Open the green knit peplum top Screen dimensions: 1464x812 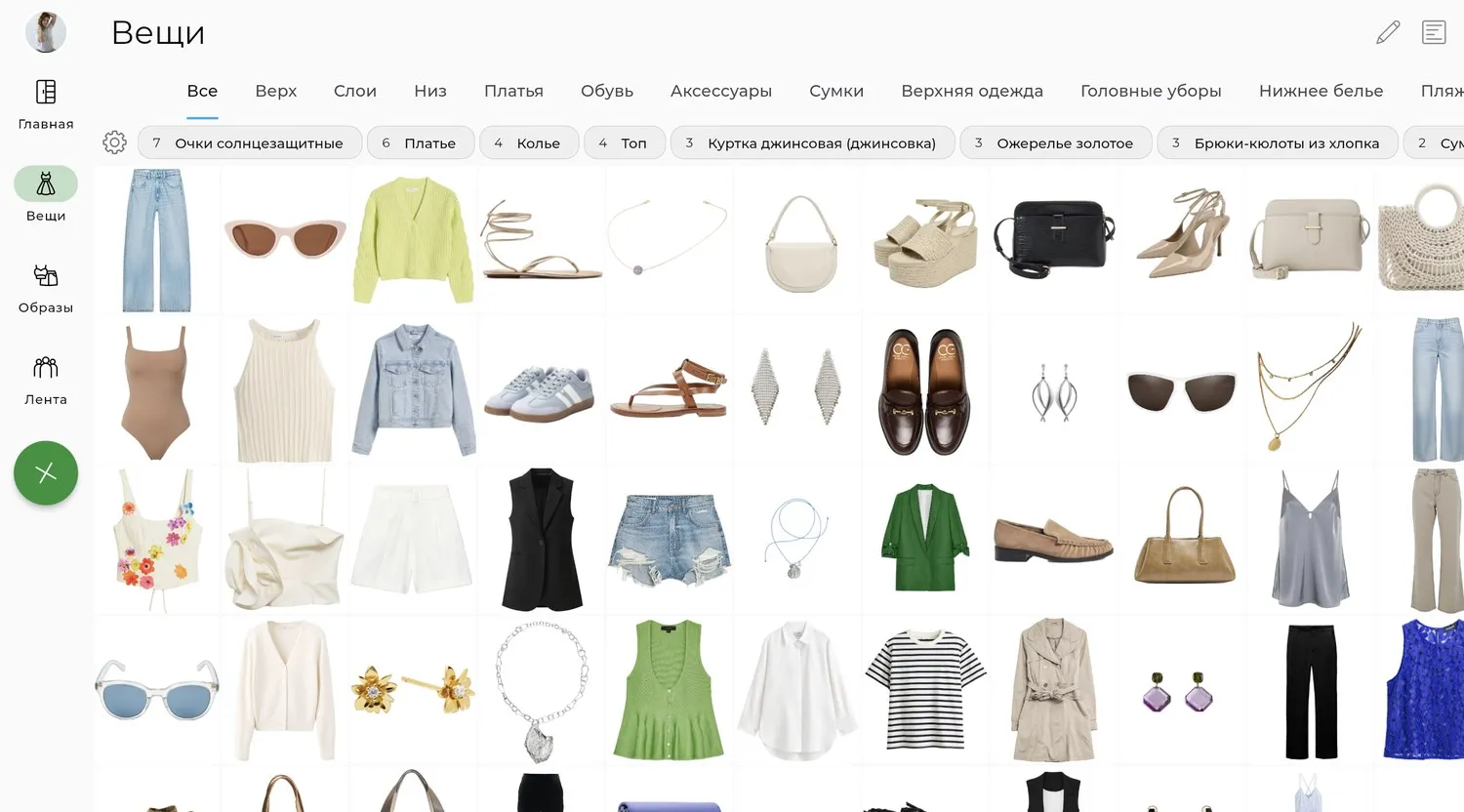coord(670,690)
